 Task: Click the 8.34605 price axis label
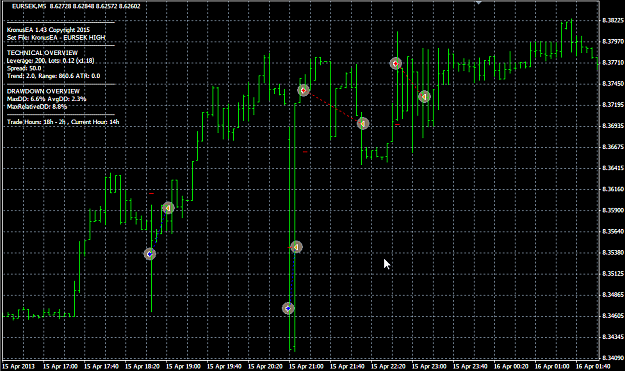(x=613, y=316)
